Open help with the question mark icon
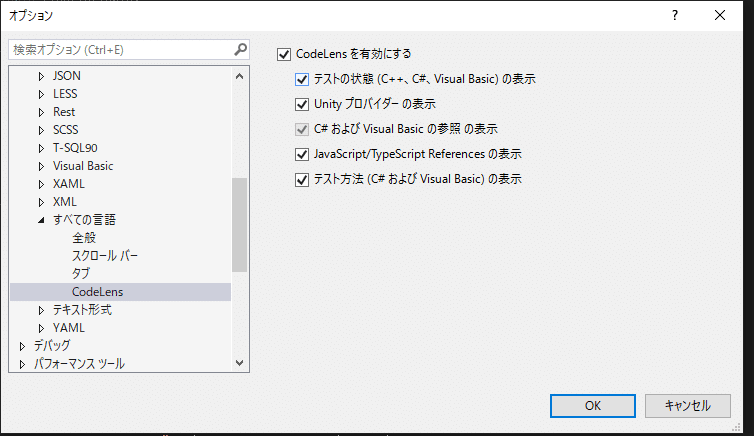754x436 pixels. point(675,15)
